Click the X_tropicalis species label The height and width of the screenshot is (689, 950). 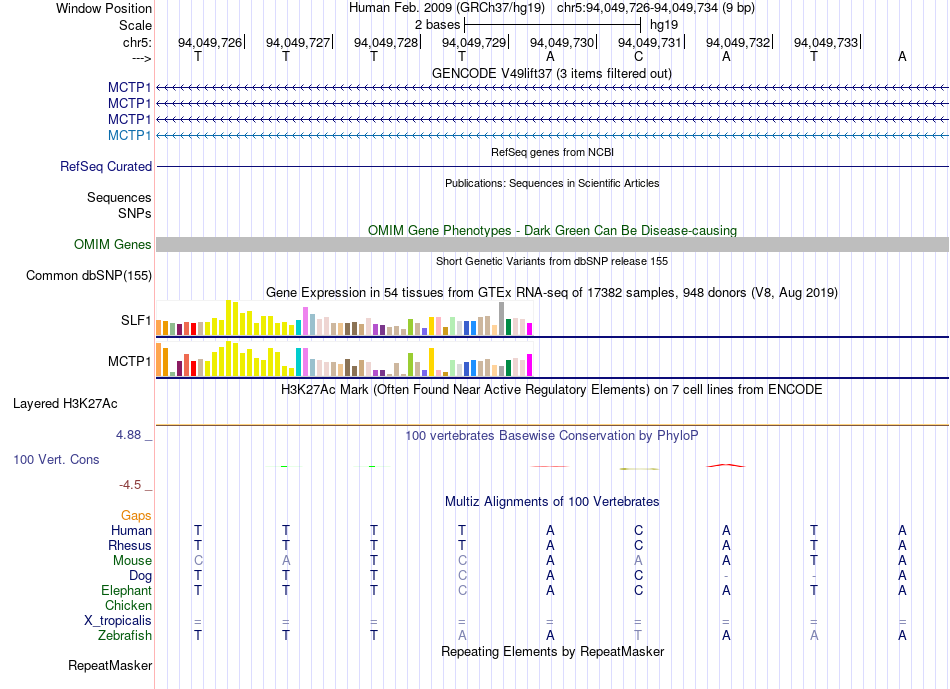coord(118,621)
